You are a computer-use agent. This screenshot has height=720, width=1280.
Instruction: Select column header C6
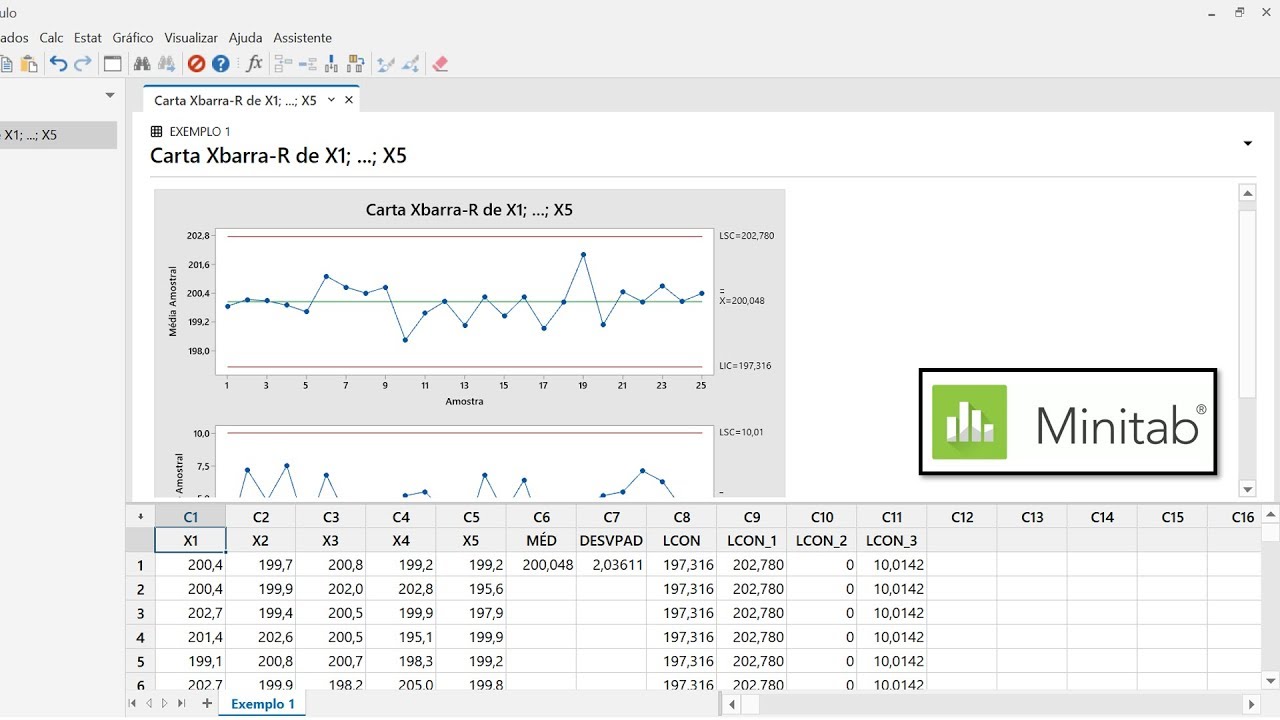pos(541,517)
